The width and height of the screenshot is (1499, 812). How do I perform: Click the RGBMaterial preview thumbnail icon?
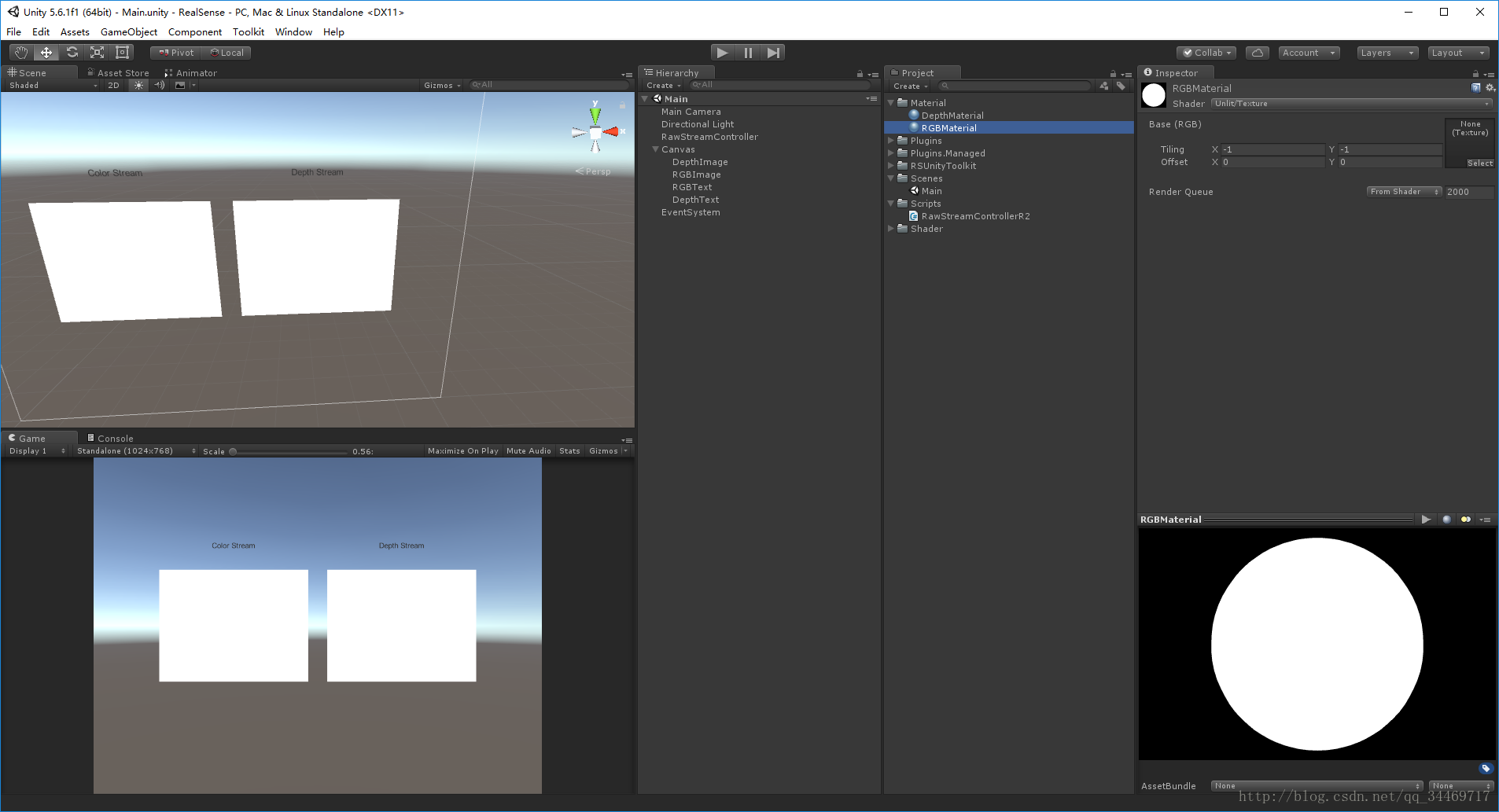click(1154, 95)
